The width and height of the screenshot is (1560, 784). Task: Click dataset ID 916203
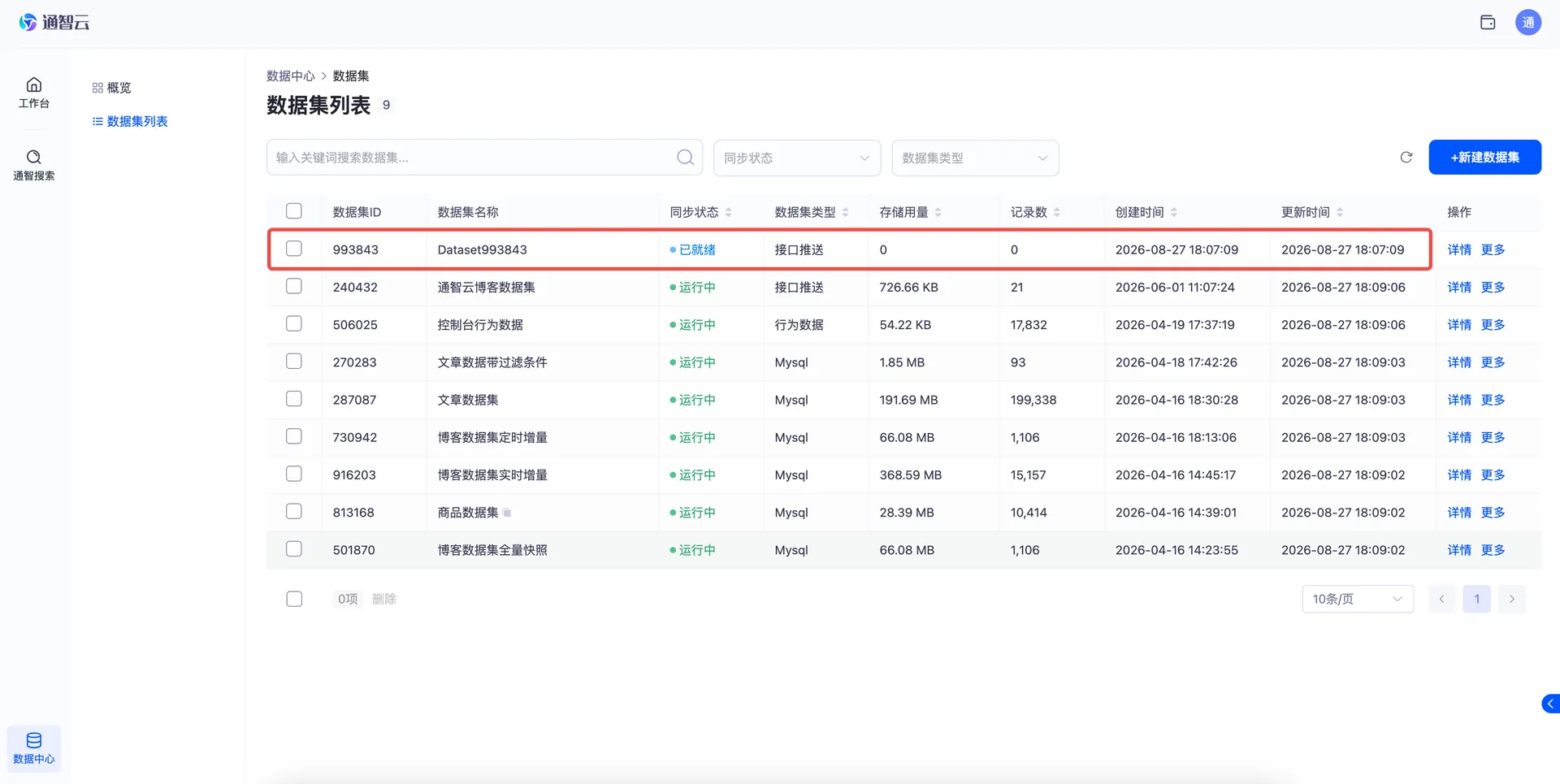click(354, 474)
